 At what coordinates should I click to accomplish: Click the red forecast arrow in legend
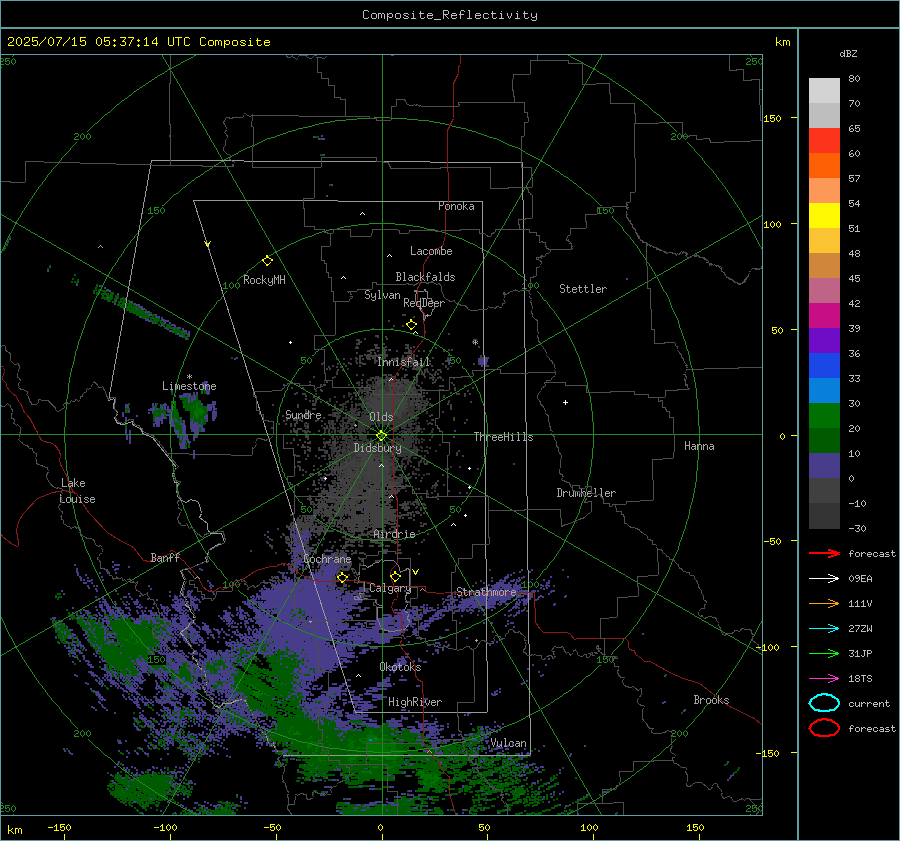pyautogui.click(x=824, y=553)
